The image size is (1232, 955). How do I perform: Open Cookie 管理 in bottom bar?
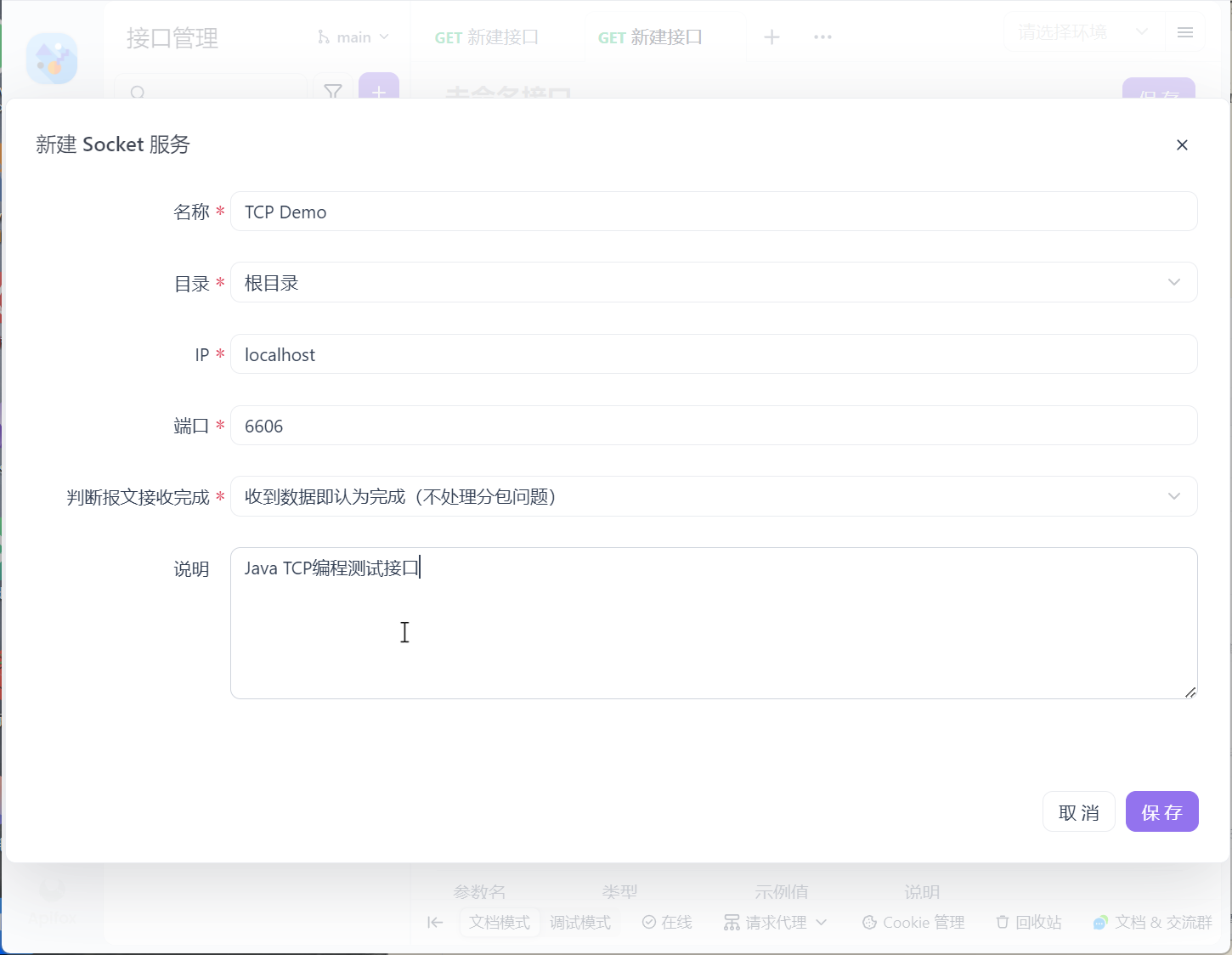pyautogui.click(x=913, y=923)
